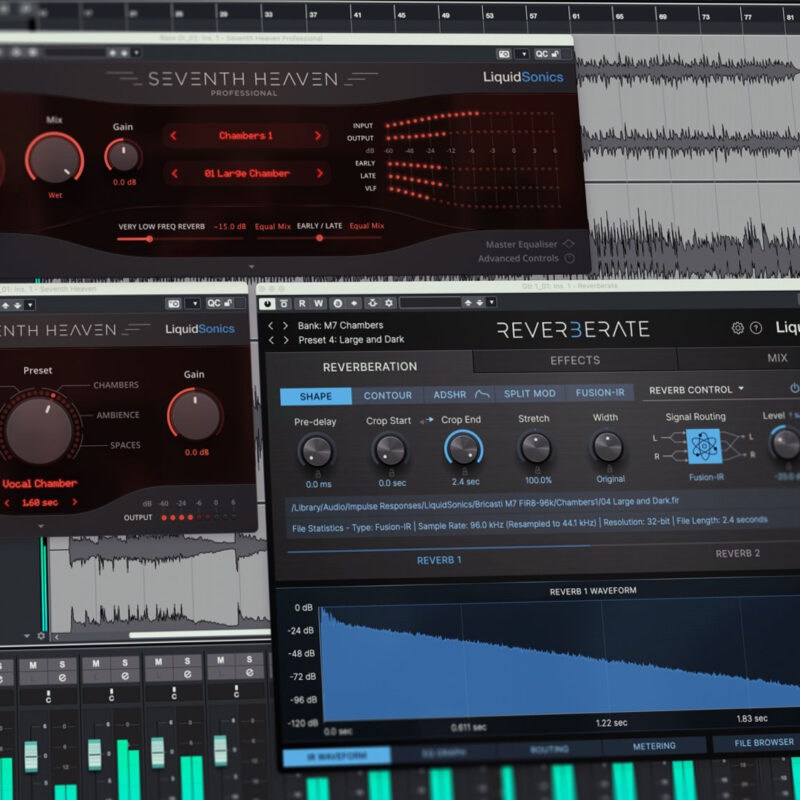Viewport: 800px width, 800px height.
Task: Click the W write automation button in Reverberate
Action: (x=318, y=304)
